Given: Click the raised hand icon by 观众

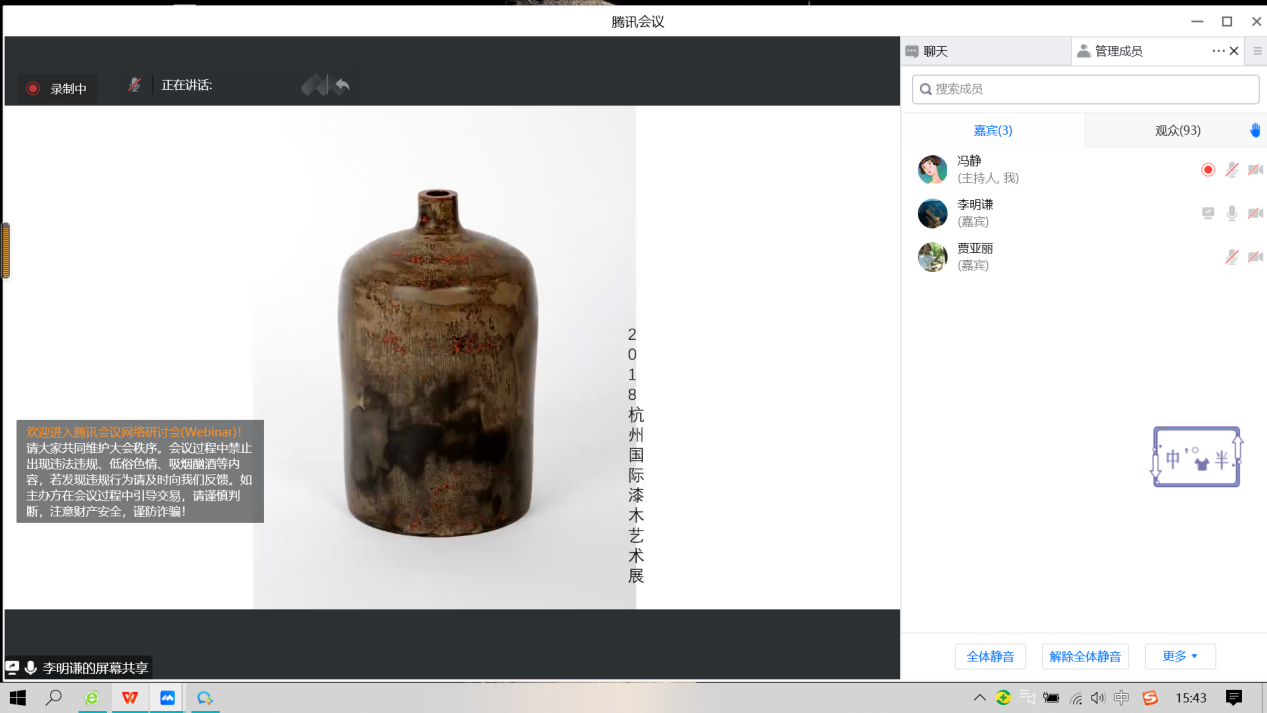Looking at the screenshot, I should coord(1255,130).
